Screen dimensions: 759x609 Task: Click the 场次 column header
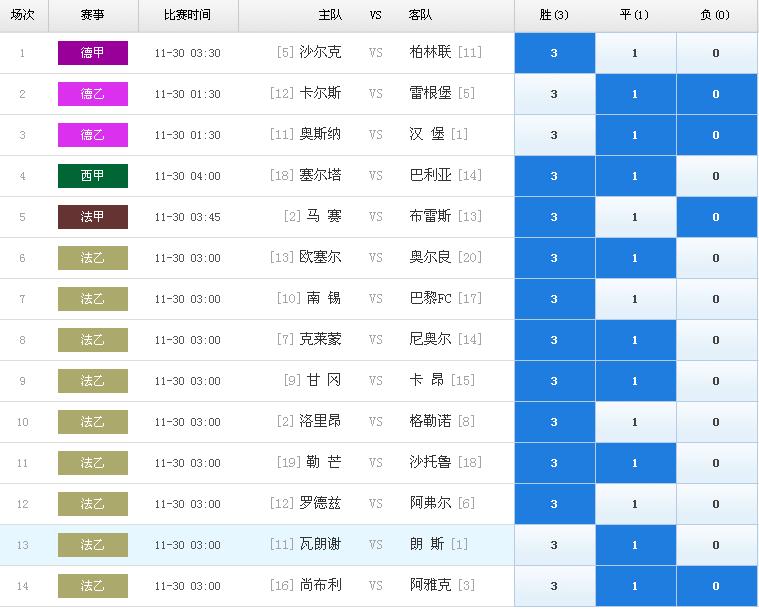(x=23, y=15)
